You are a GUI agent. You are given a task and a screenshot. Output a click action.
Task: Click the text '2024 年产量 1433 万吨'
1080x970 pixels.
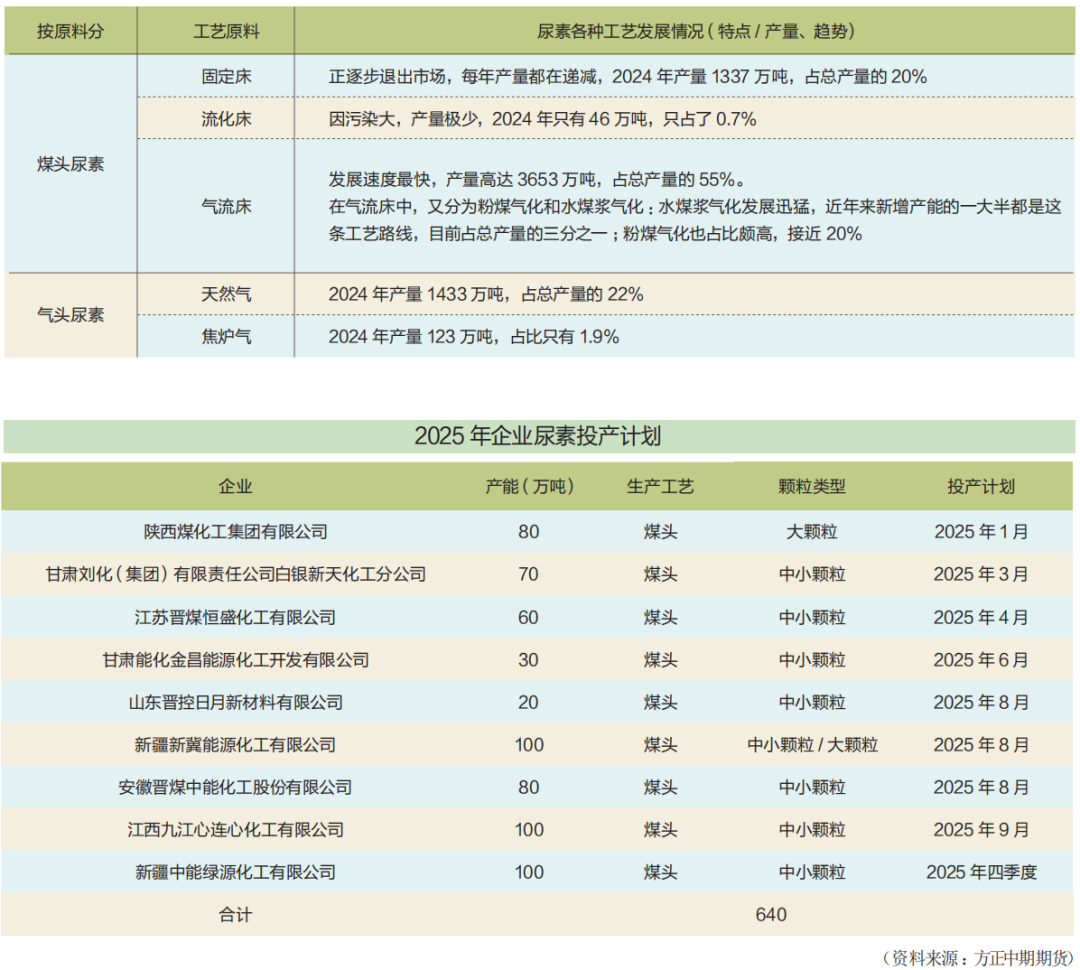pos(416,294)
